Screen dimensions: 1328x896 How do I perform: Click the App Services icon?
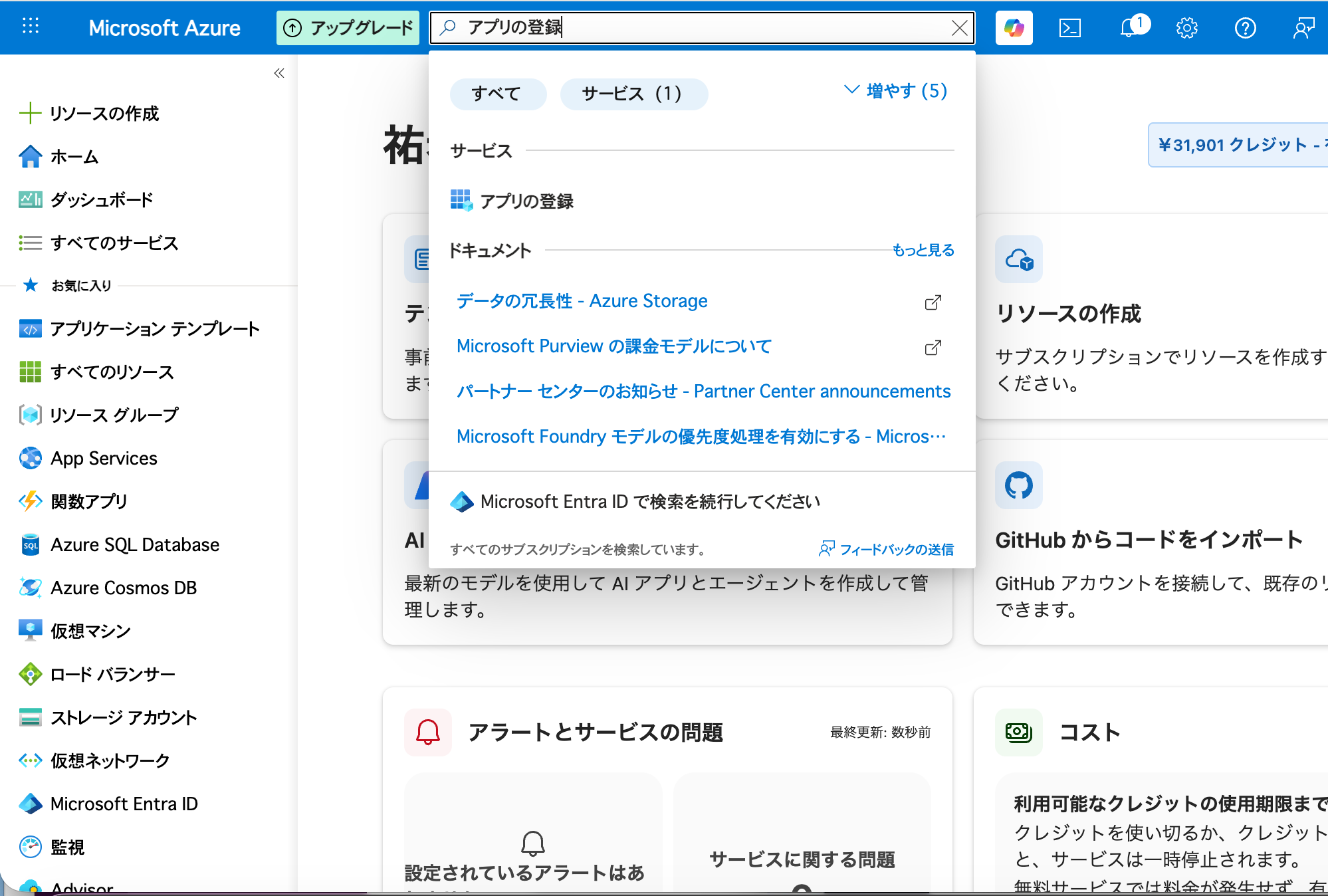(31, 458)
